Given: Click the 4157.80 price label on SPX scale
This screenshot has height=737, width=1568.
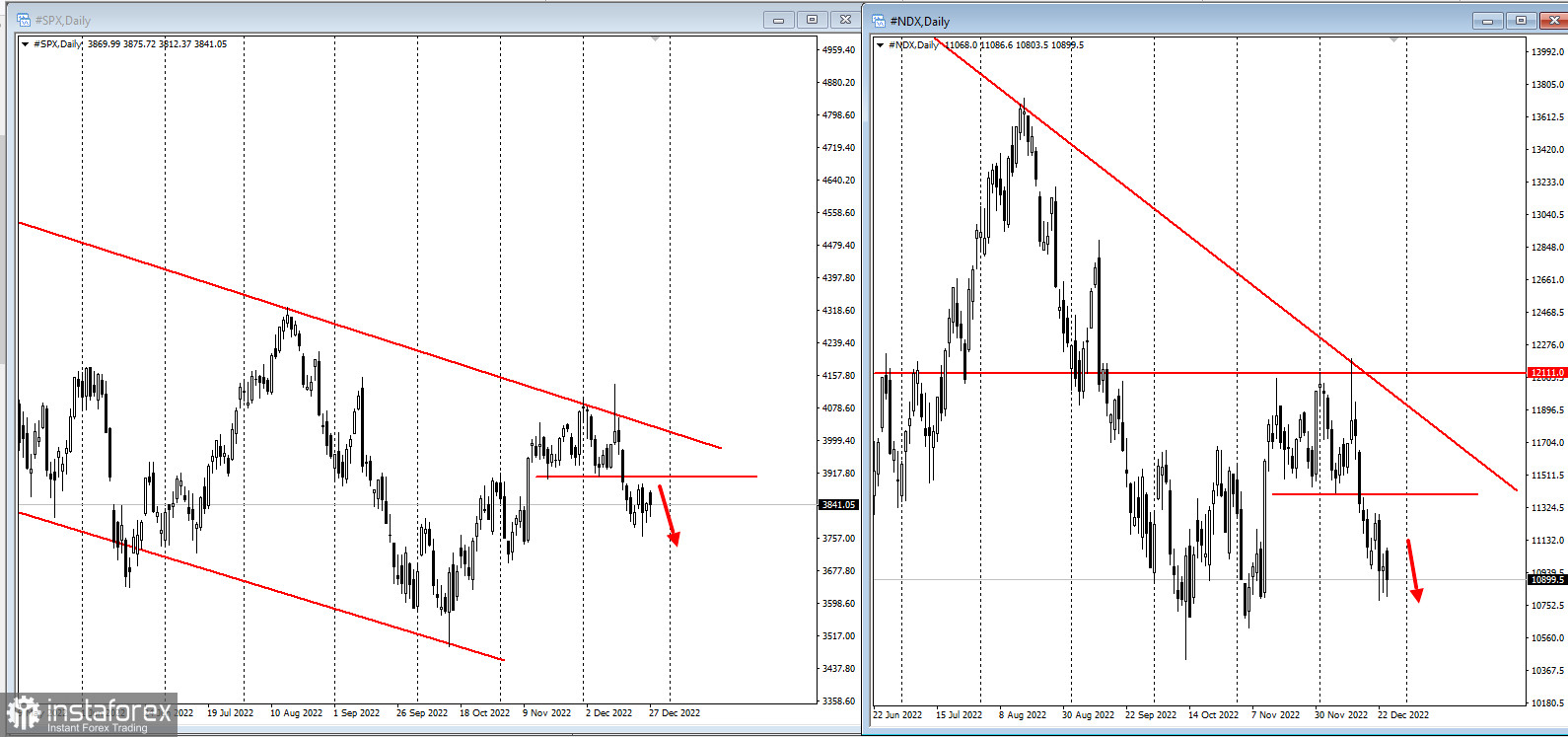Looking at the screenshot, I should coord(838,375).
